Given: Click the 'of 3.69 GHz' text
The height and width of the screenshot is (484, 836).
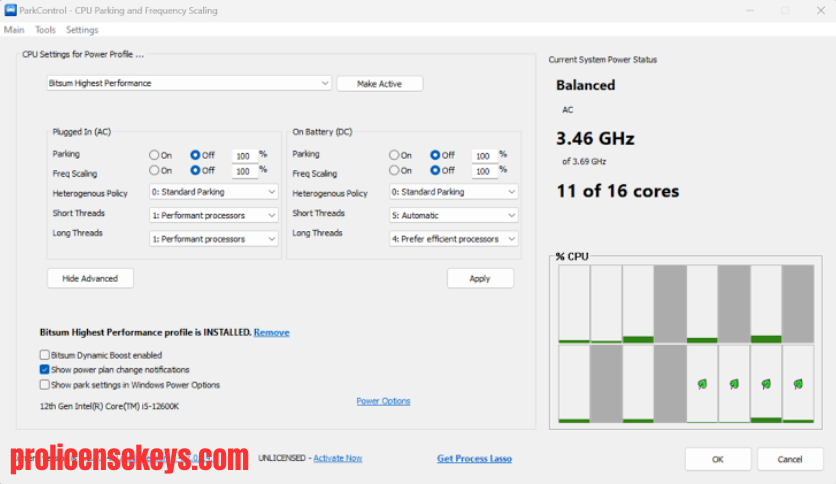Looking at the screenshot, I should coord(584,162).
